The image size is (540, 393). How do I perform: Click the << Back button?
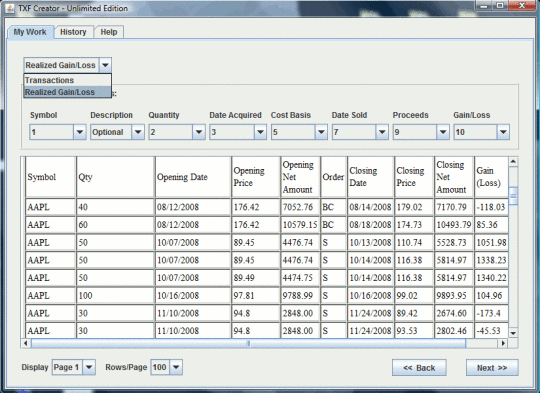(419, 368)
